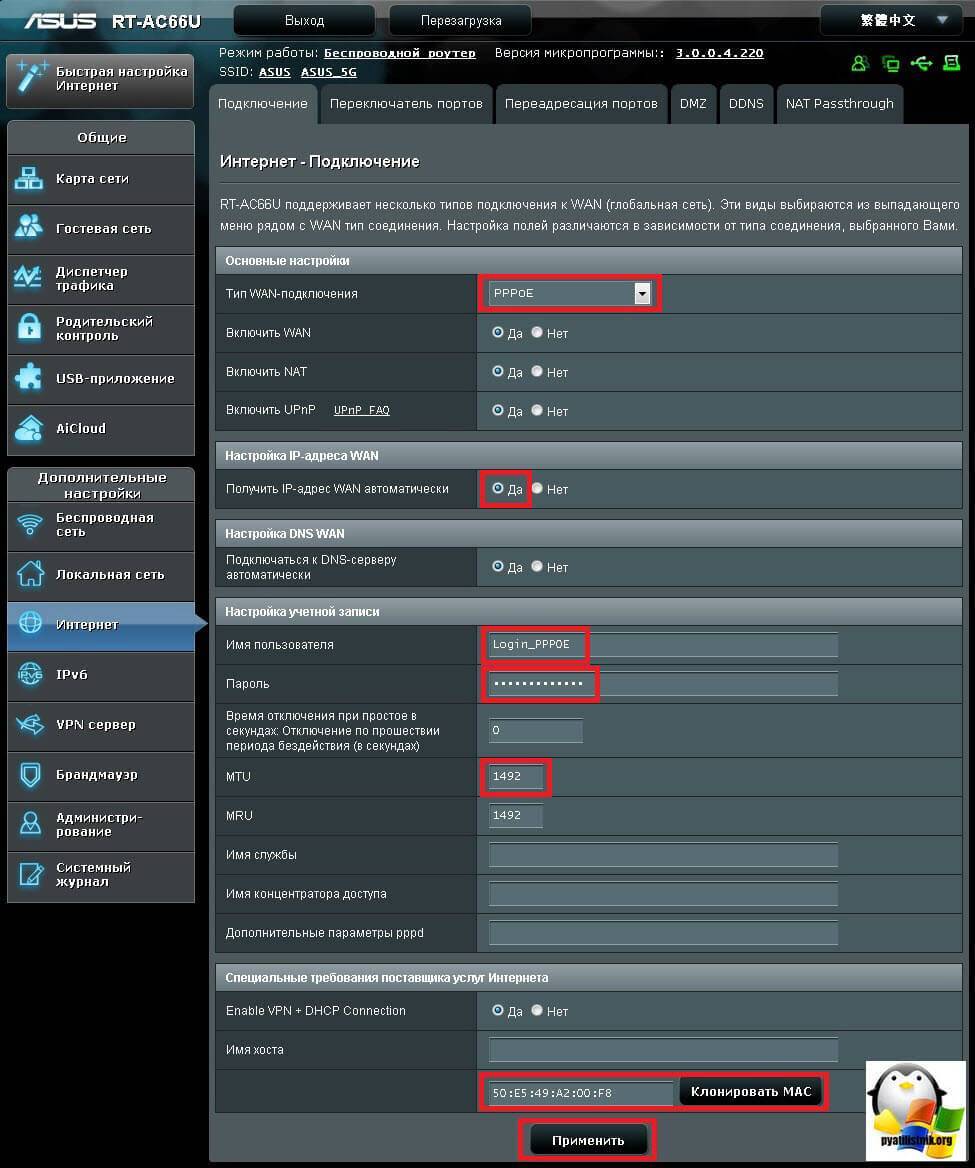Viewport: 975px width, 1168px height.
Task: Click the MTU value field
Action: pos(515,776)
